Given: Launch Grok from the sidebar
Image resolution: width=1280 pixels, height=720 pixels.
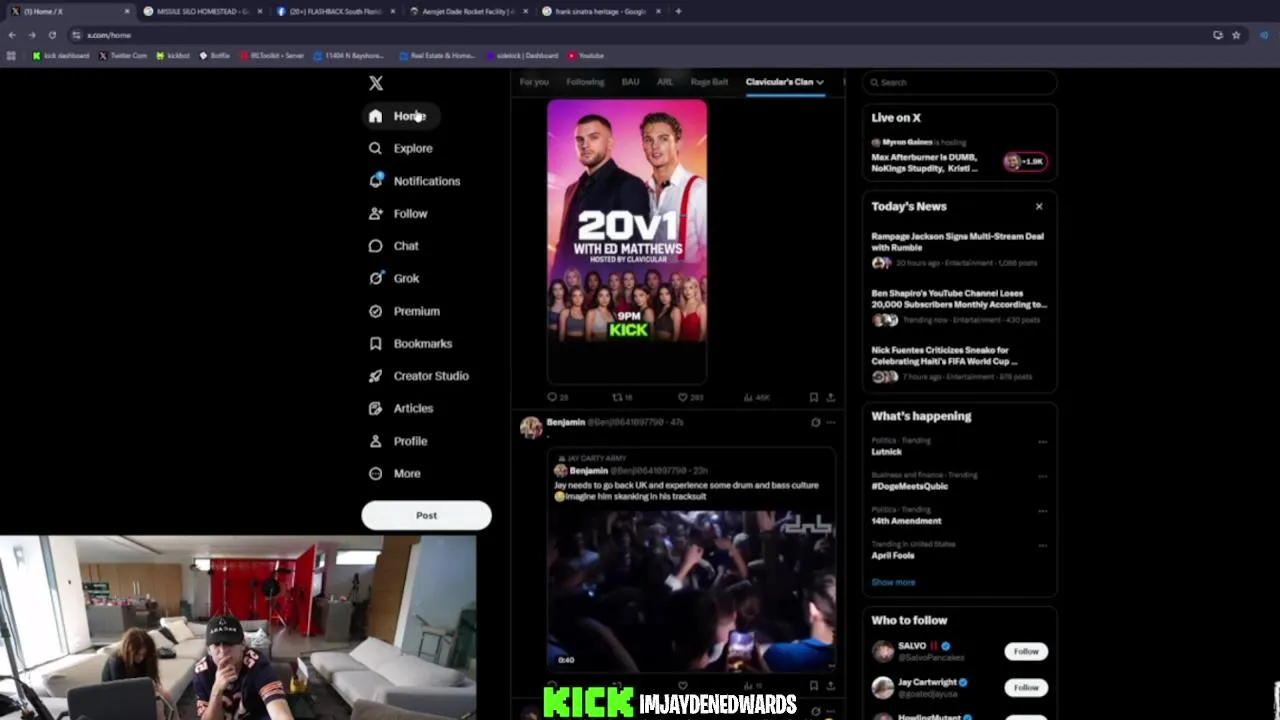Looking at the screenshot, I should tap(394, 278).
